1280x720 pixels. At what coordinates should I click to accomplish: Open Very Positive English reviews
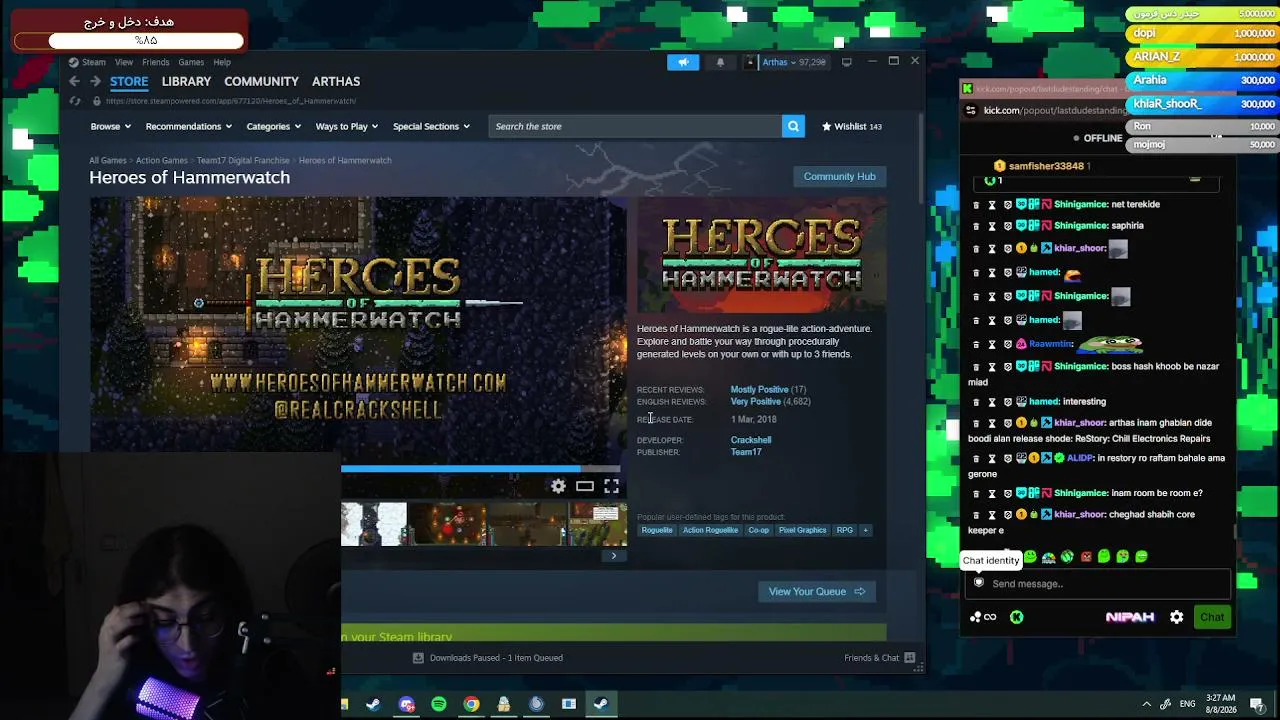(x=755, y=401)
